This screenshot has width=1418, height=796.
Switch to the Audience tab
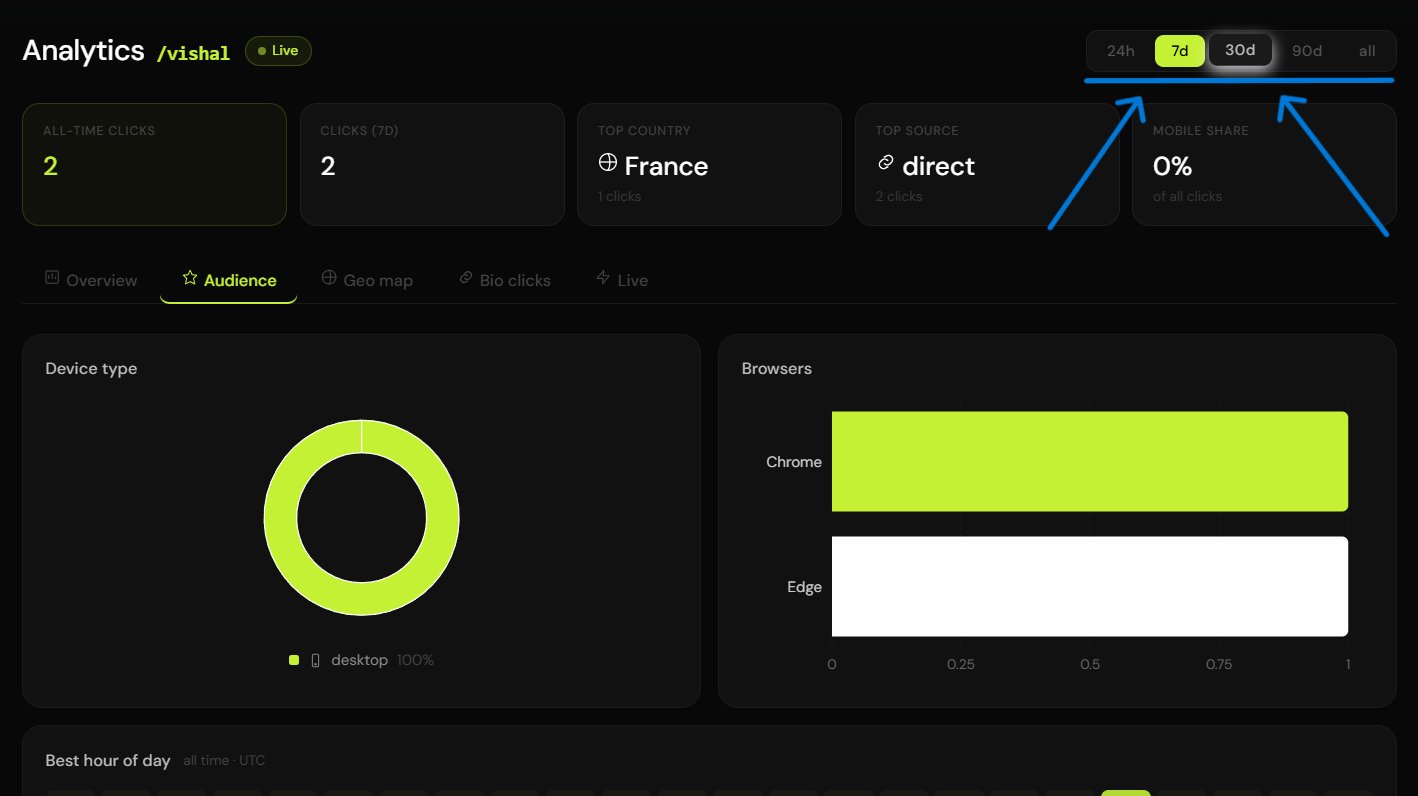229,280
